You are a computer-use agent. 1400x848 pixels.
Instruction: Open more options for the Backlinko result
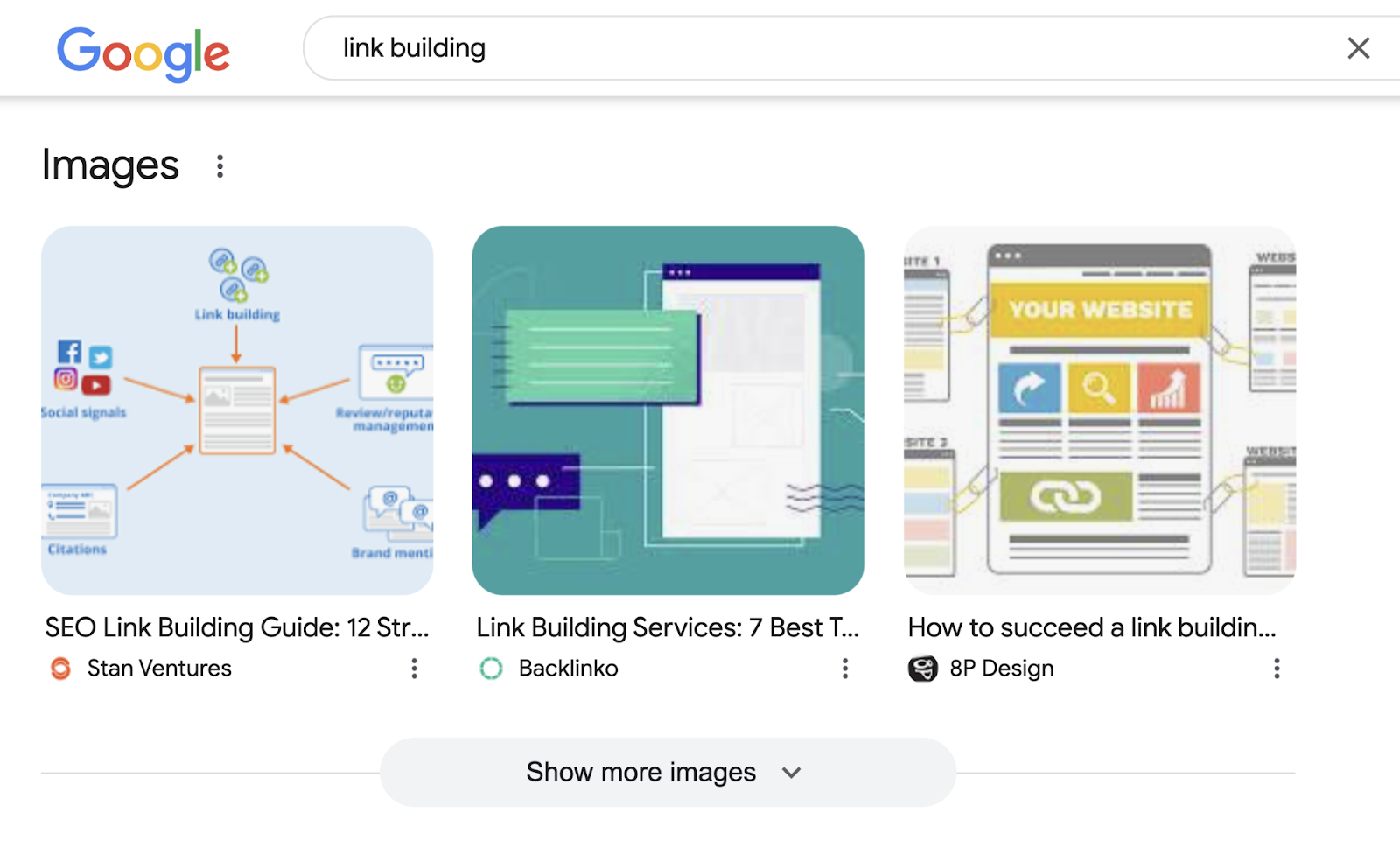[844, 669]
